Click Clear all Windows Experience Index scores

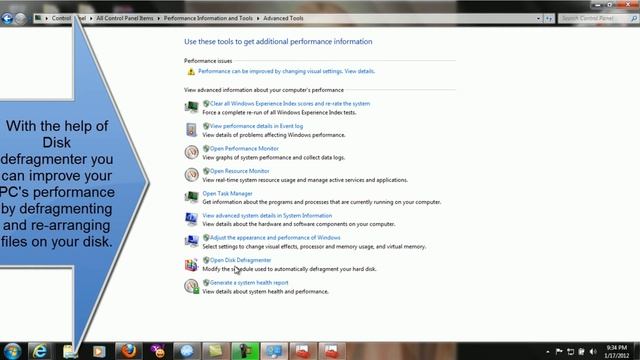tap(290, 104)
